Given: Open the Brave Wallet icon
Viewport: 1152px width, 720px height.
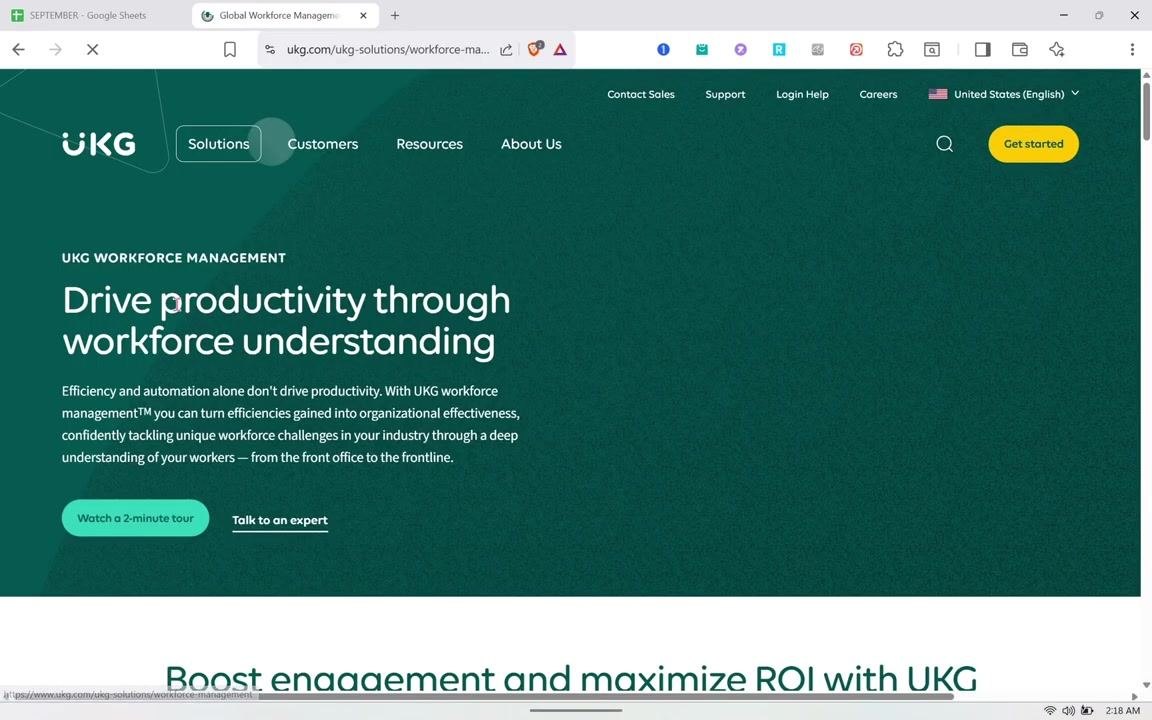Looking at the screenshot, I should (x=1020, y=49).
